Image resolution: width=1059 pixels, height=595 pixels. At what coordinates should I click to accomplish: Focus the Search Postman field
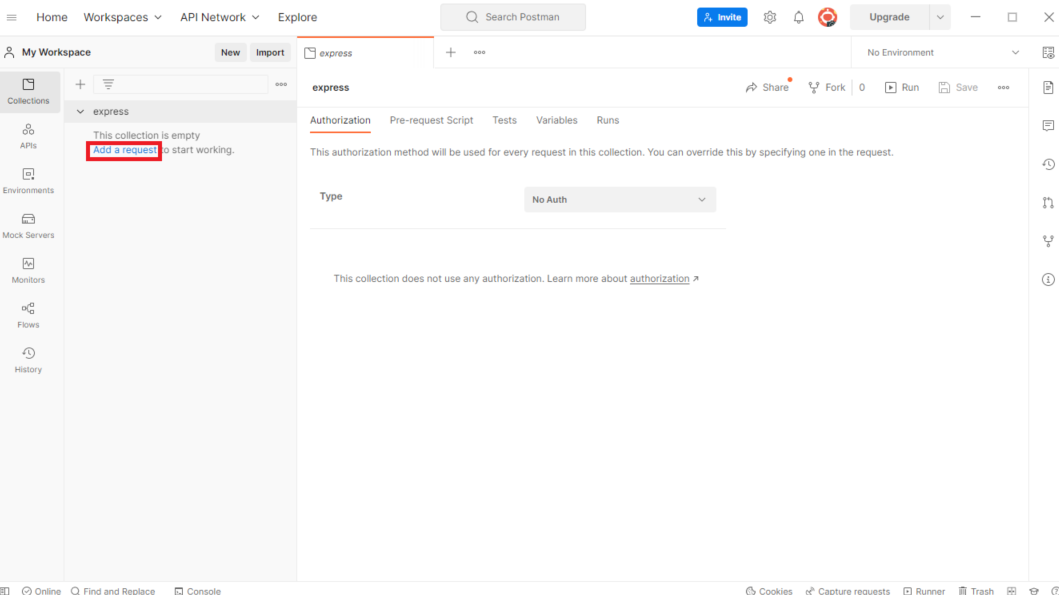[x=513, y=18]
